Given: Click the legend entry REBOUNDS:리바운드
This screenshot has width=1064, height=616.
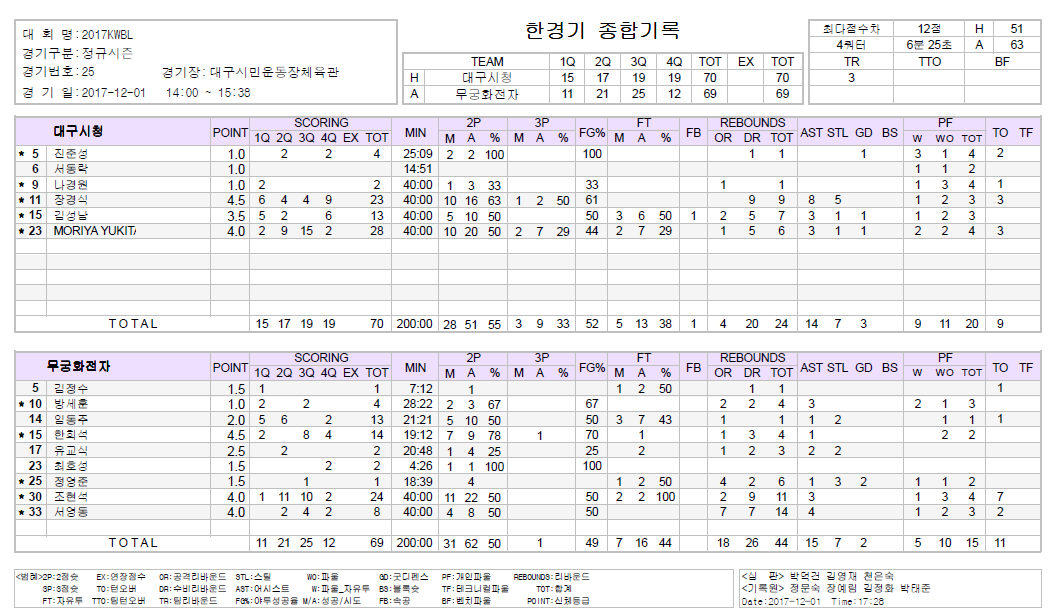Looking at the screenshot, I should pos(551,577).
